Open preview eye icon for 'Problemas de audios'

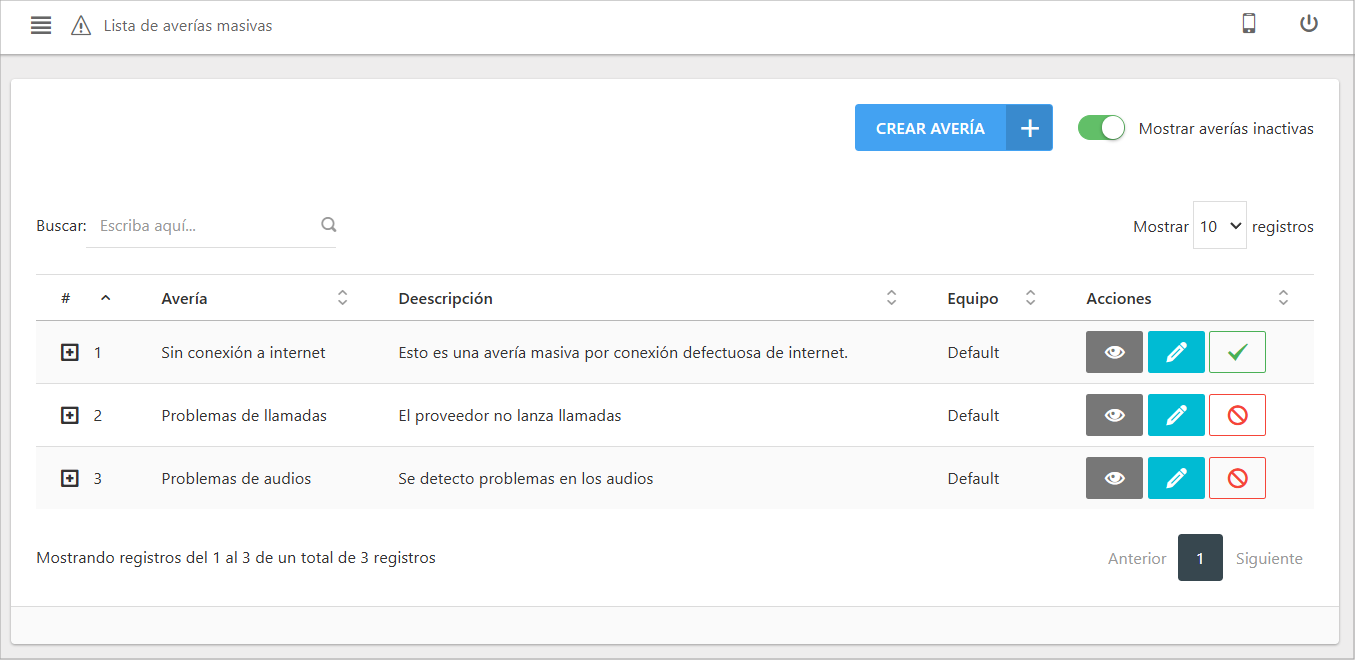(1114, 478)
